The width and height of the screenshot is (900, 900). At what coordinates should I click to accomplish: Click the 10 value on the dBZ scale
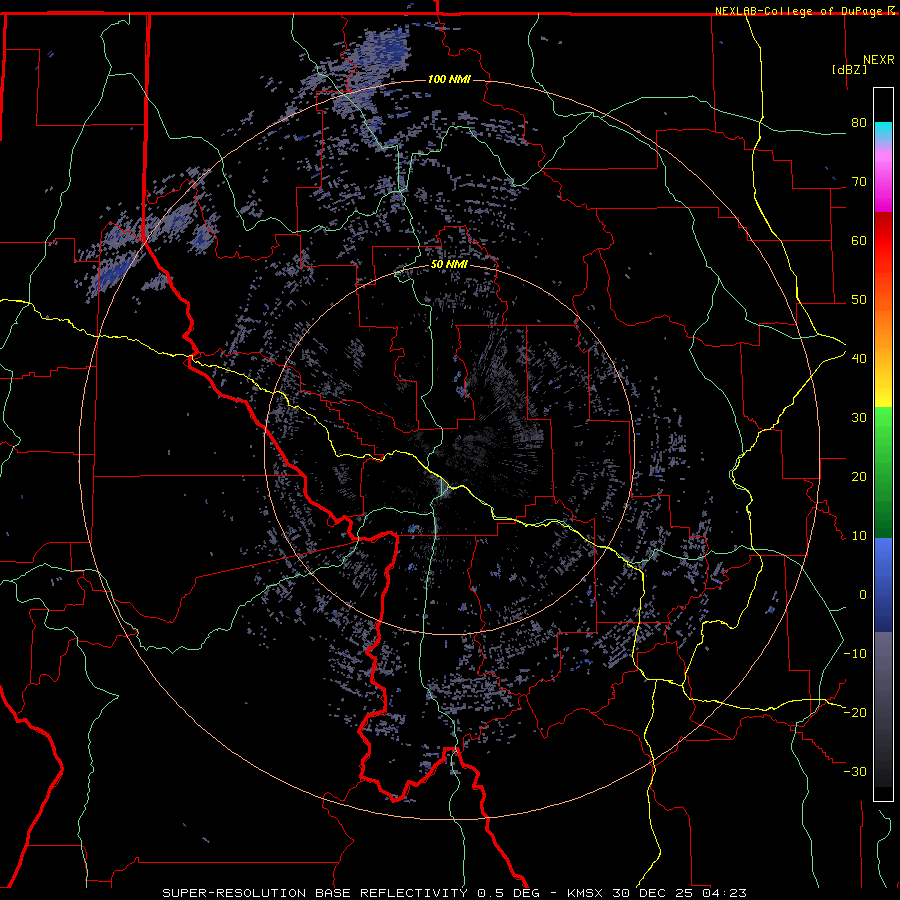pos(859,536)
